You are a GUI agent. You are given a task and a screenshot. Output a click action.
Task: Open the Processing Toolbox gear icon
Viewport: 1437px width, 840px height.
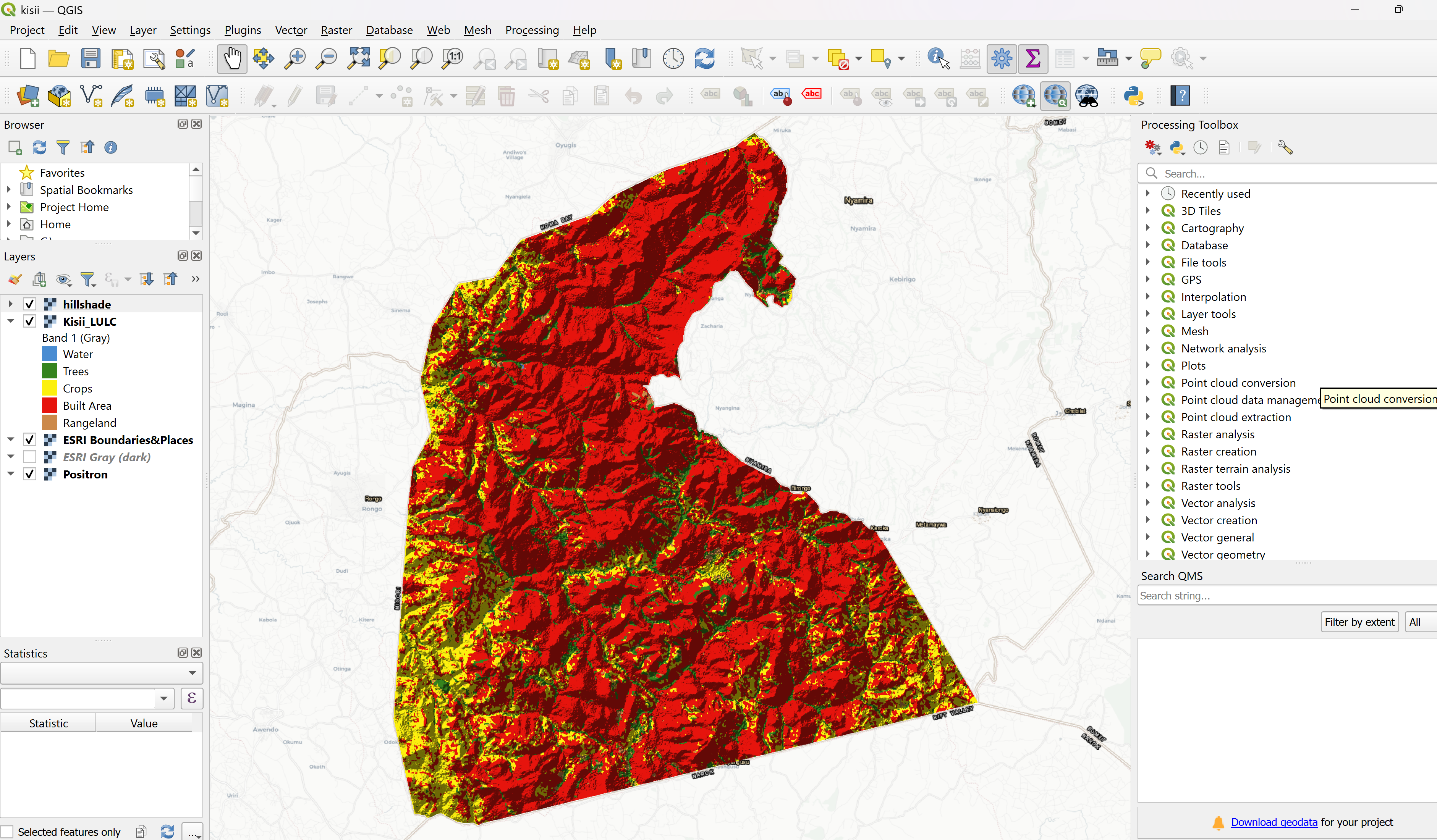click(1001, 58)
